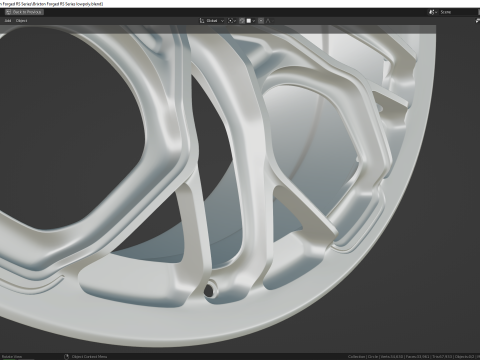Expand the snapping options dropdown arrow
This screenshot has height=360, width=480.
[x=254, y=21]
